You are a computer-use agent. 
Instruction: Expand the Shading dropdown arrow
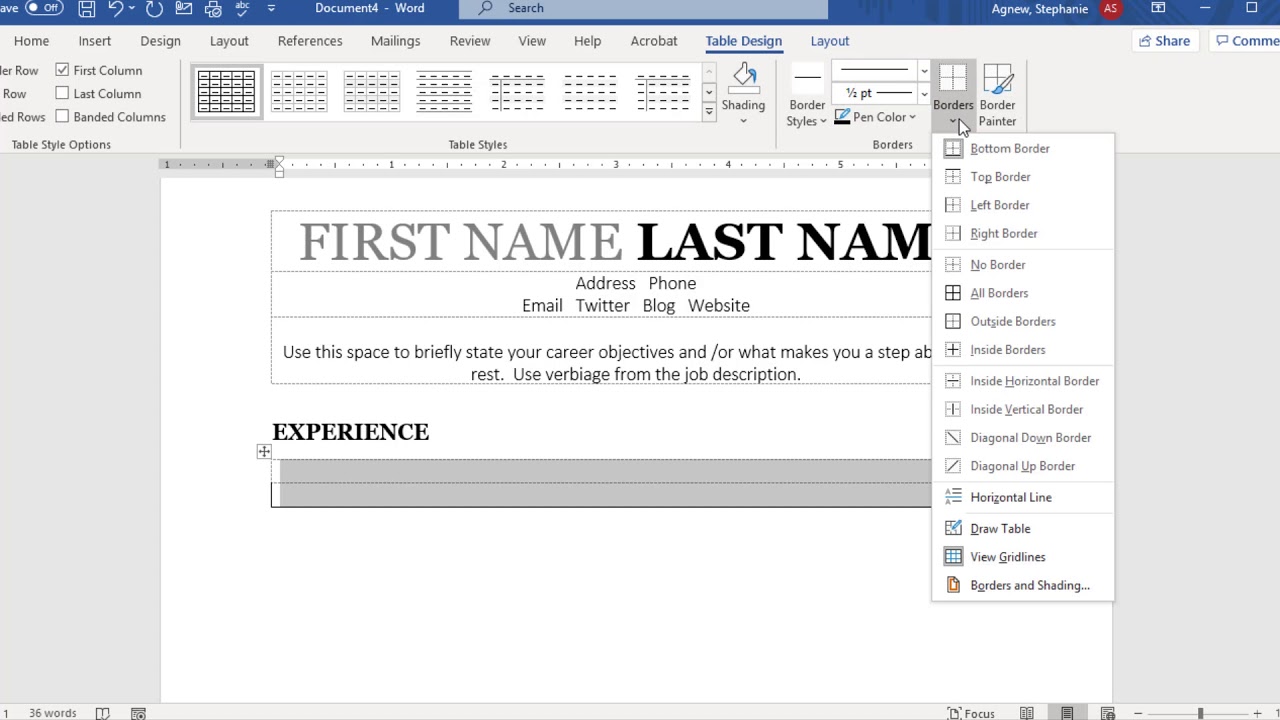point(743,121)
